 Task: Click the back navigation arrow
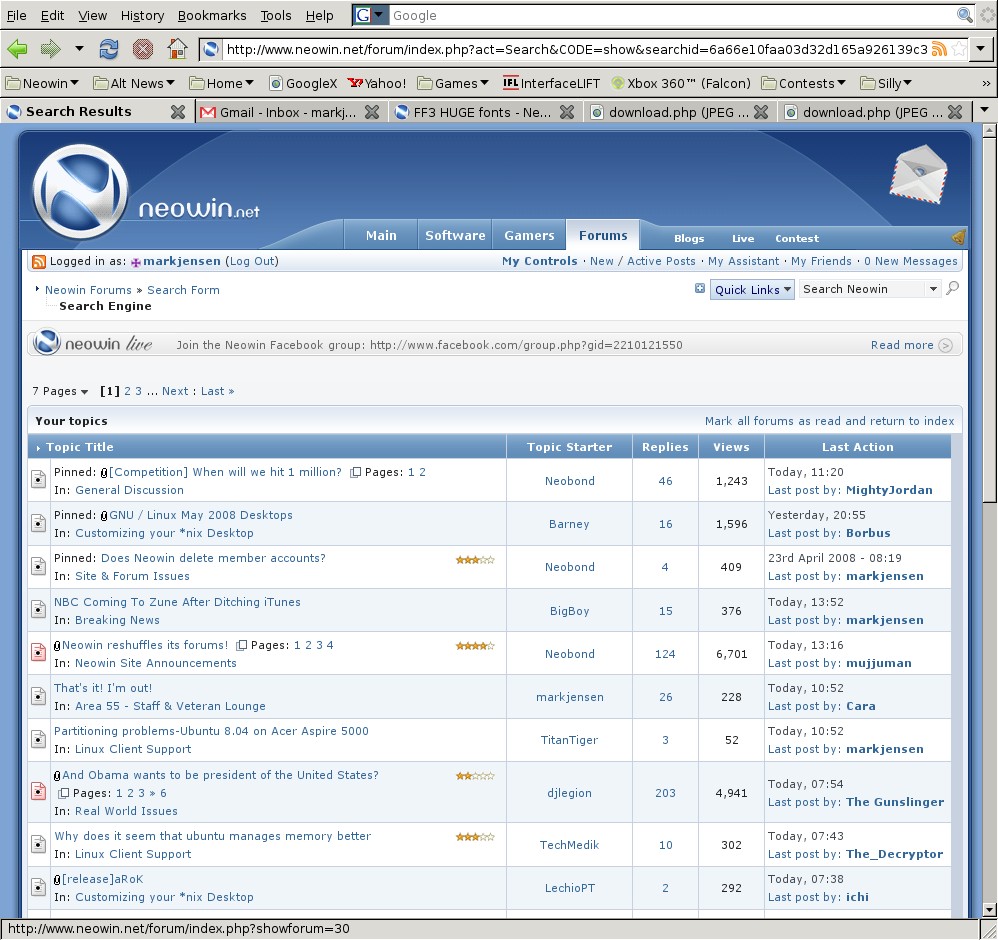pyautogui.click(x=18, y=47)
